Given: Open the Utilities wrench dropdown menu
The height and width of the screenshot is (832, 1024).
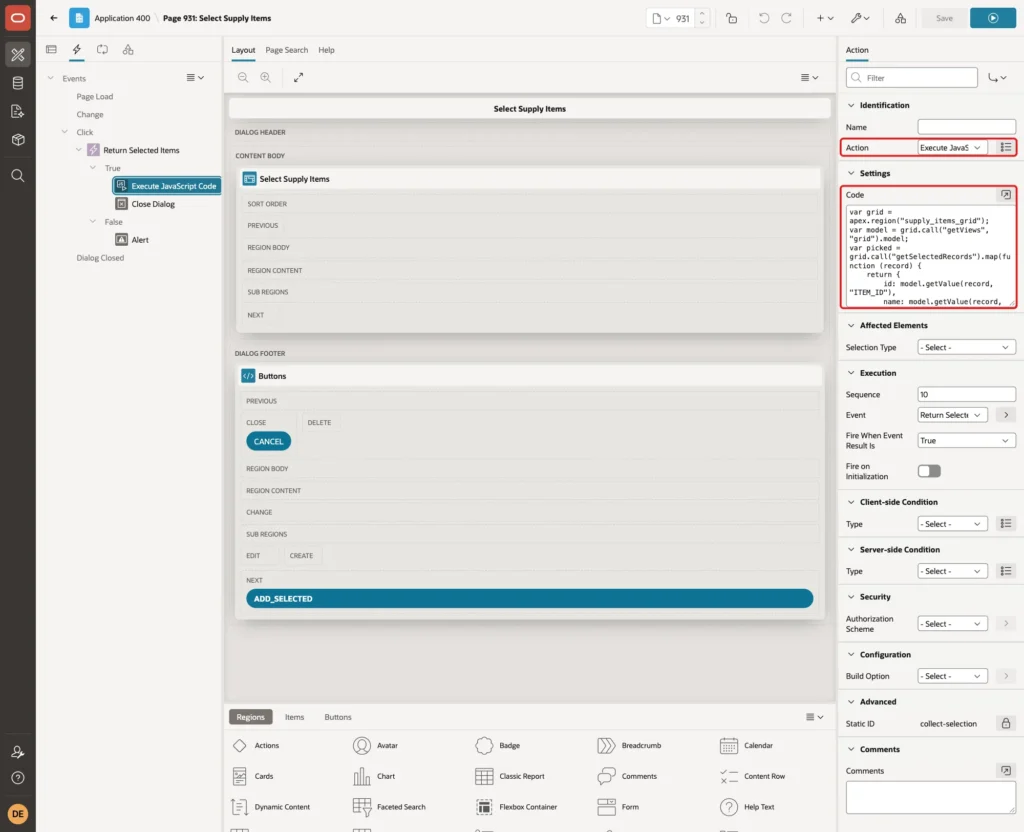Looking at the screenshot, I should (860, 18).
